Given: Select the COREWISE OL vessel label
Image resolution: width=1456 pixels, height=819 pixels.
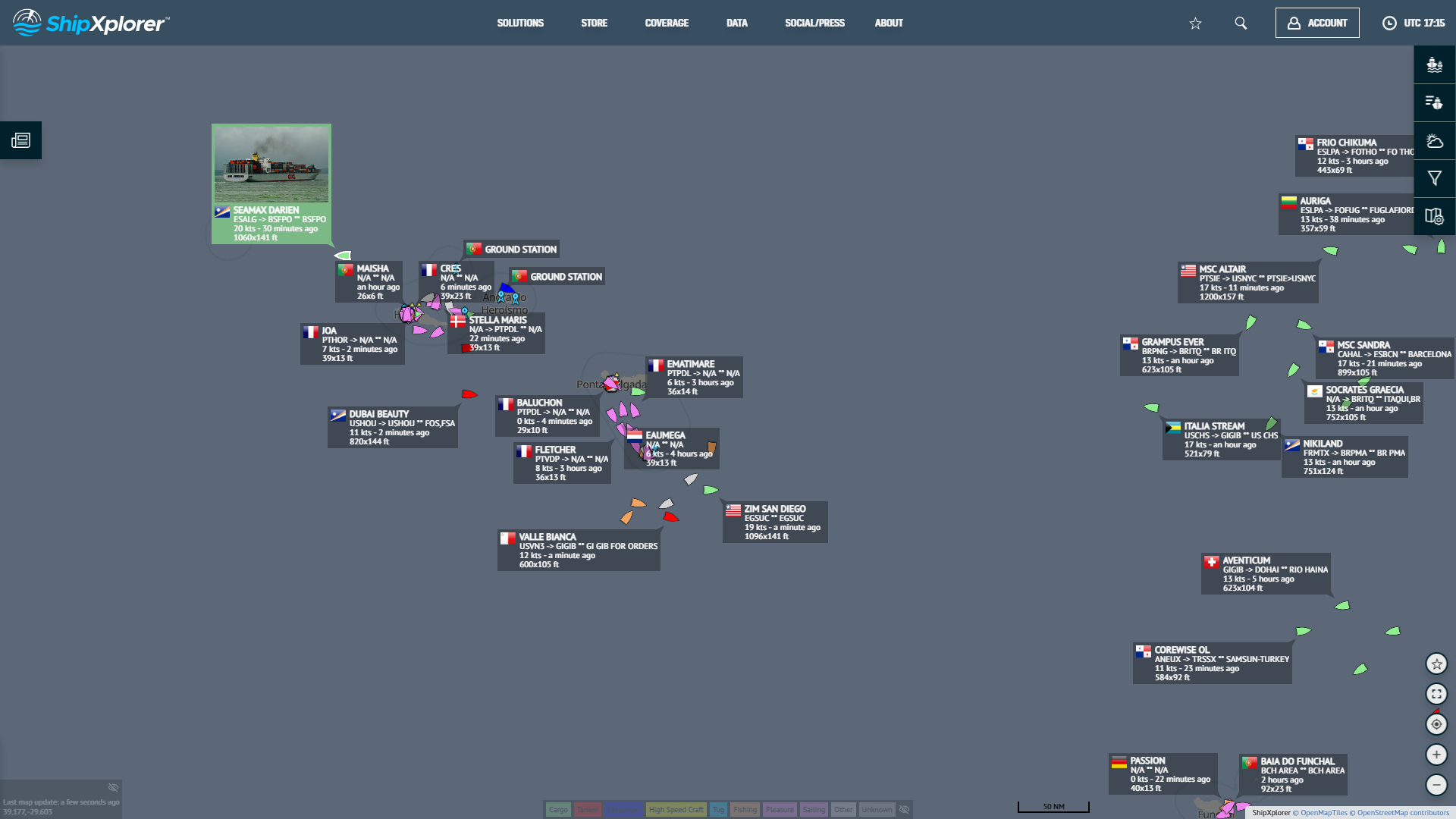Looking at the screenshot, I should tap(1212, 664).
